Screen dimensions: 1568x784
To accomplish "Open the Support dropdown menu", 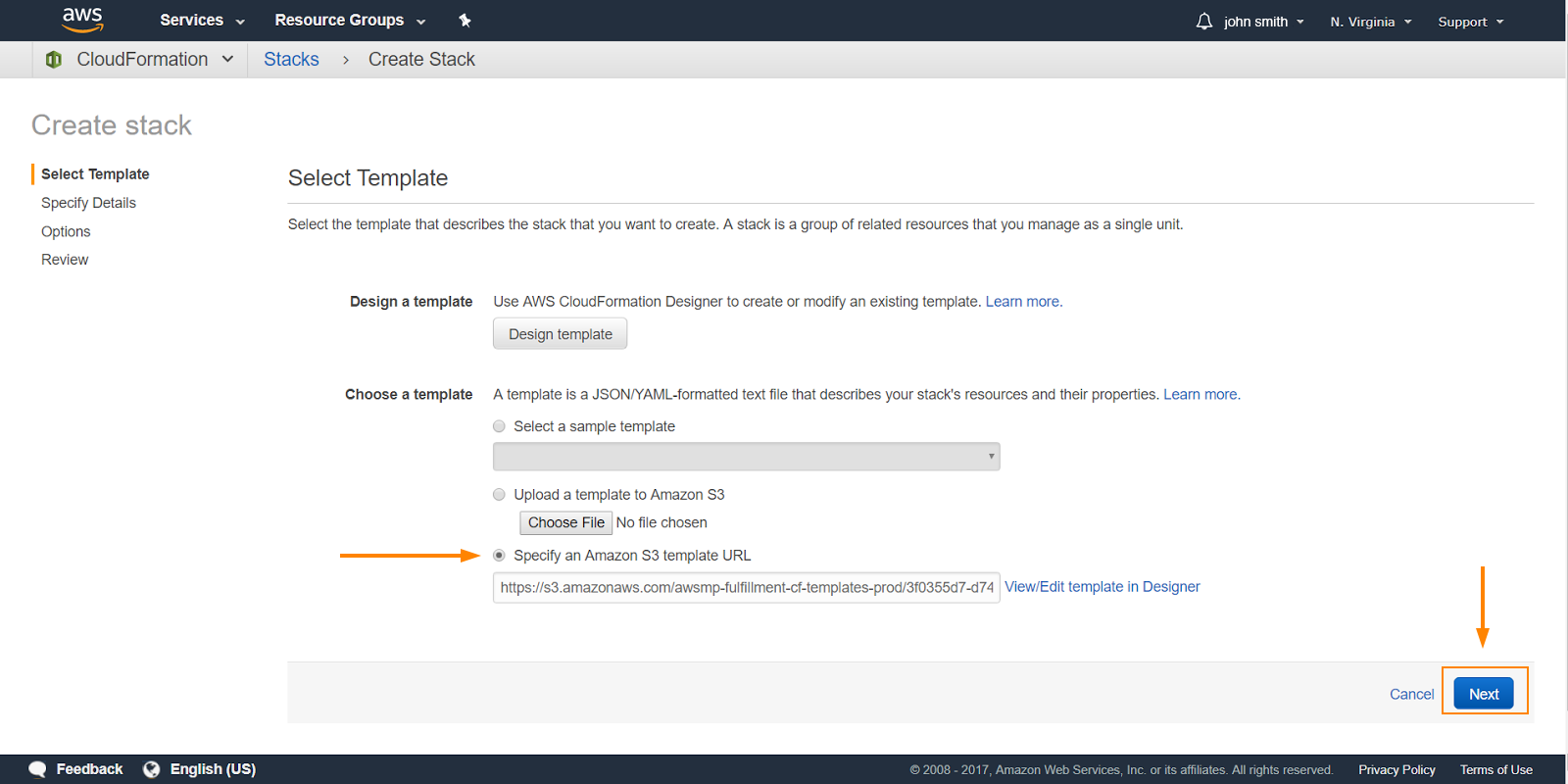I will 1470,22.
